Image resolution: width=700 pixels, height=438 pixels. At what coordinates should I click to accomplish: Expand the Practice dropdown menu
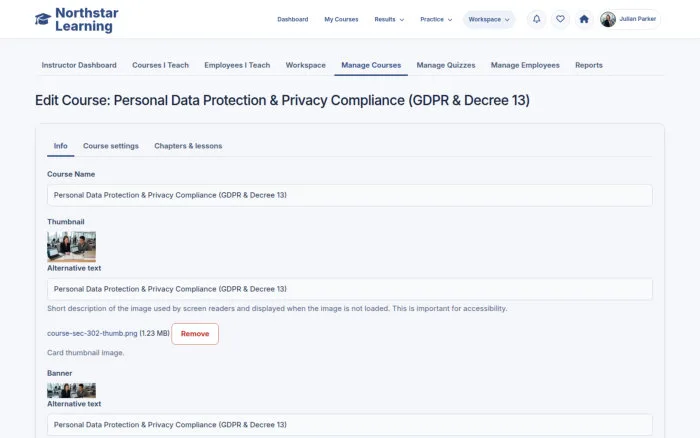[436, 20]
